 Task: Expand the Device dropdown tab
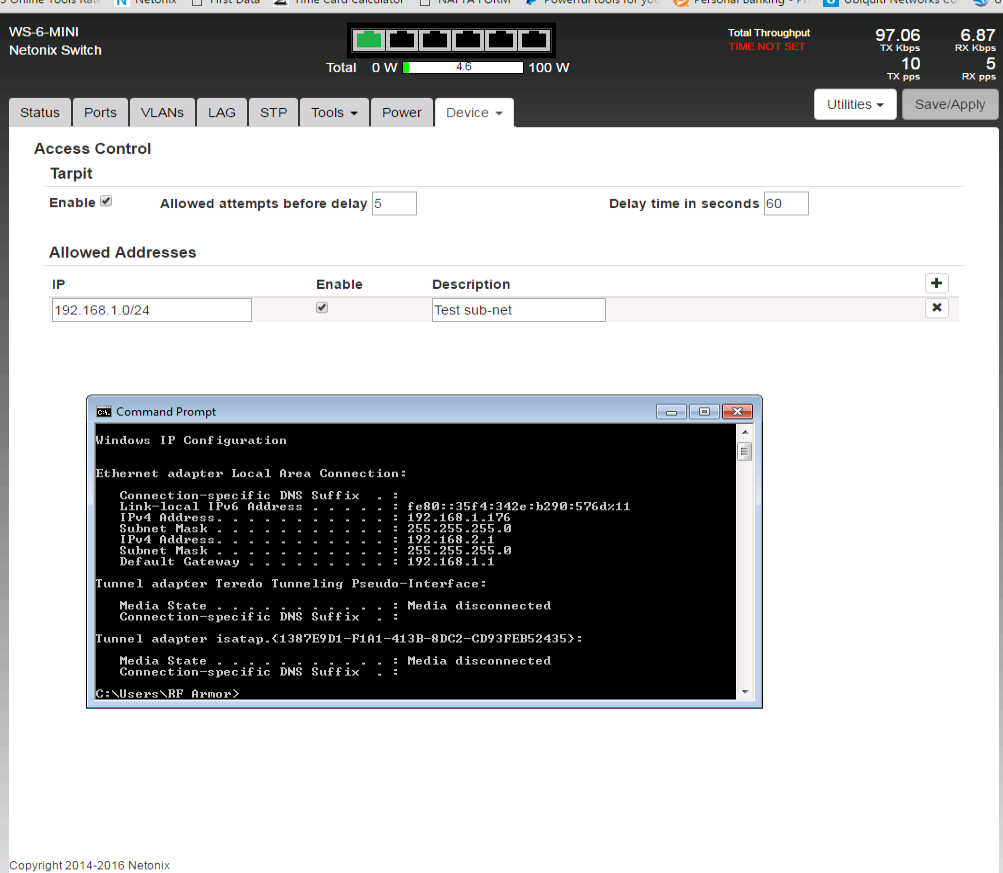[x=474, y=113]
